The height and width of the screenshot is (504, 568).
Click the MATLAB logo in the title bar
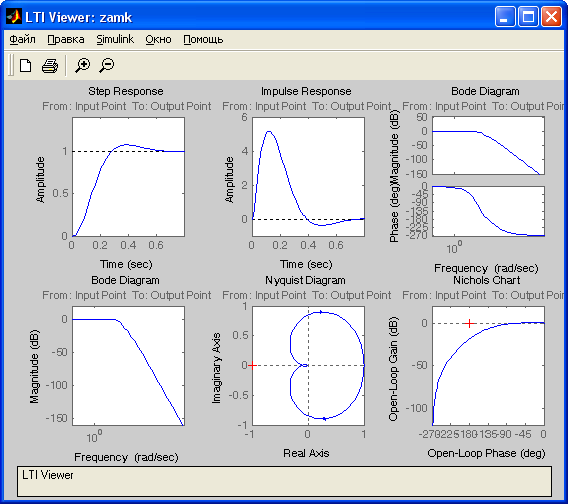[x=14, y=17]
